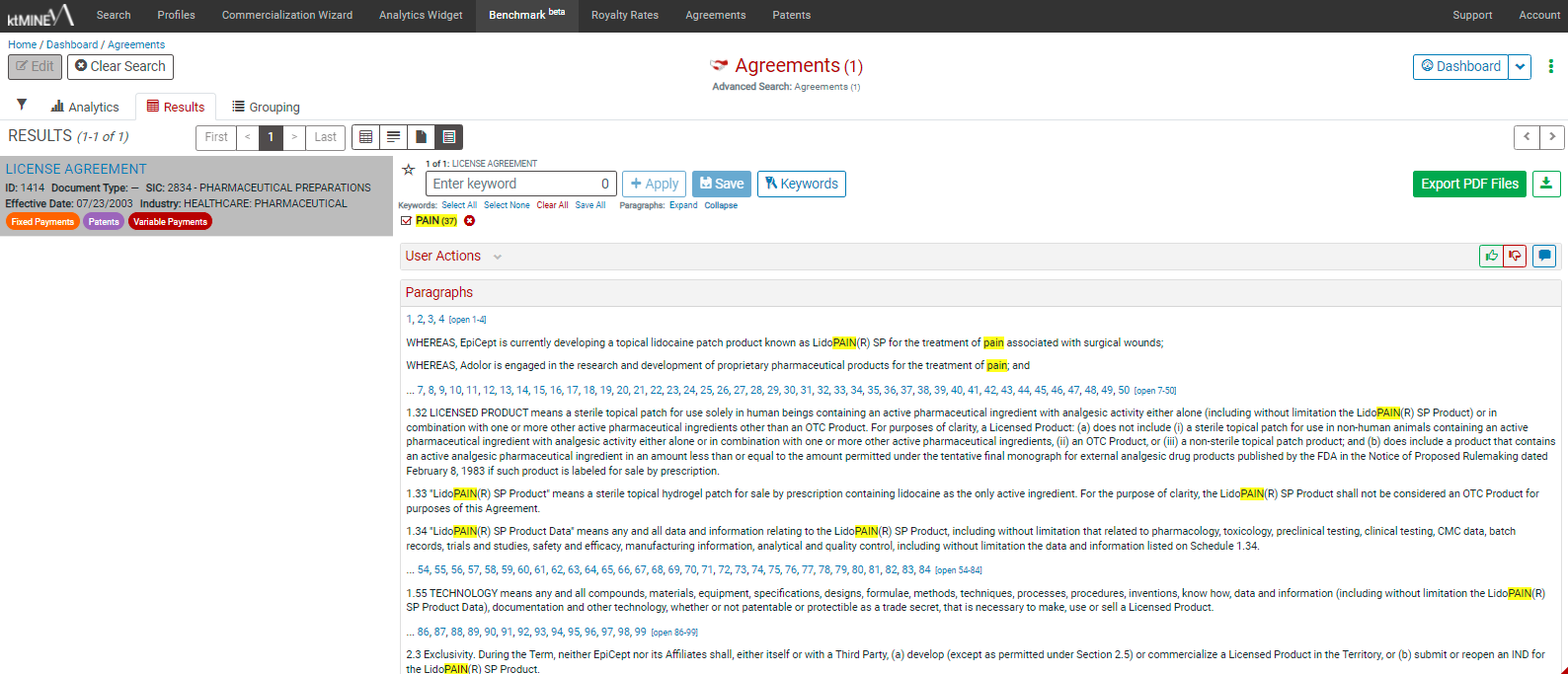Open the Profiles menu
This screenshot has width=1568, height=674.
[176, 15]
